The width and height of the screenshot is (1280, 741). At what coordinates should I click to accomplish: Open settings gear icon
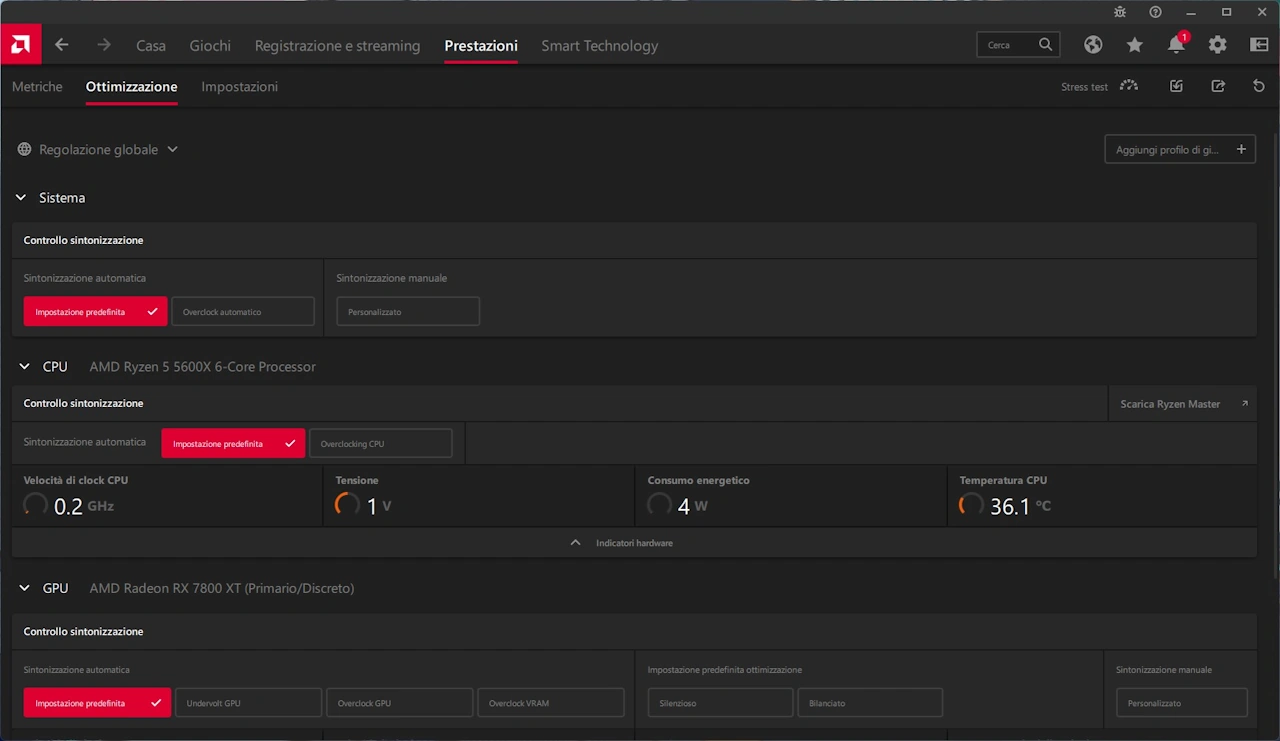tap(1217, 45)
